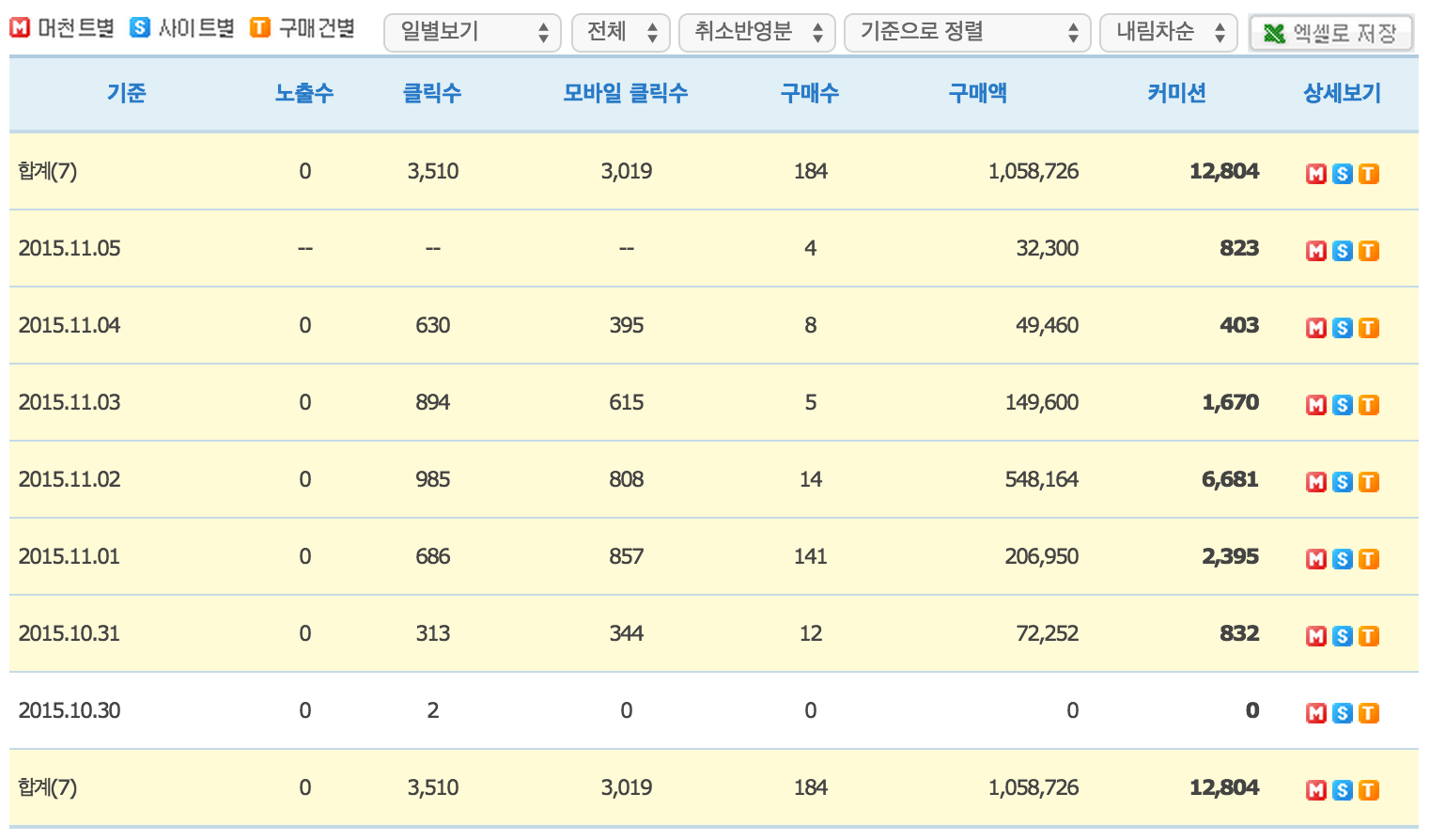
Task: Sort by 클릭수 column header
Action: (432, 93)
